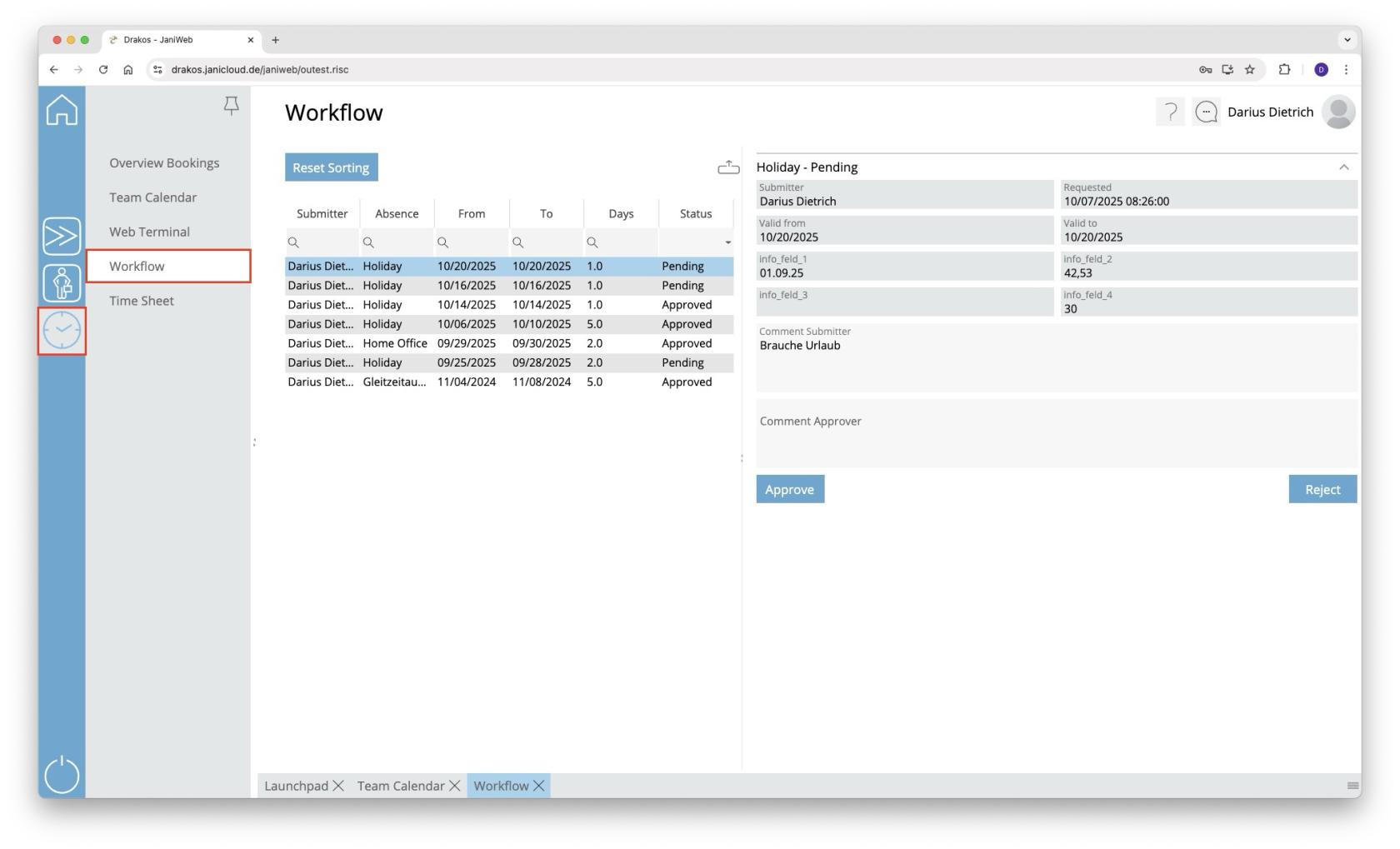Close the Launchpad tab
Viewport: 1400px width, 849px height.
click(338, 786)
